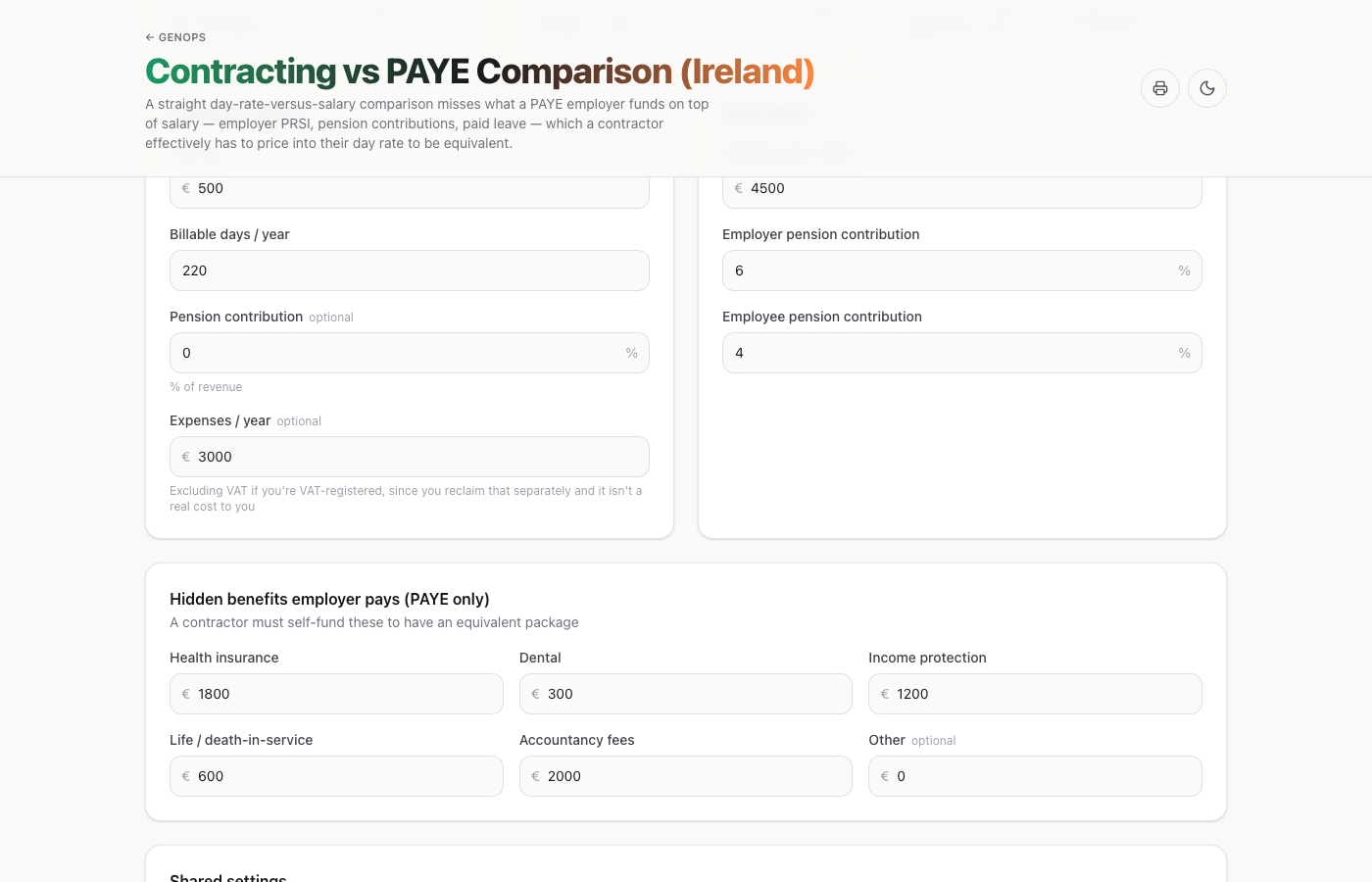1372x882 pixels.
Task: Click the 'A contractor must self-fund these' subtitle
Action: [x=374, y=622]
